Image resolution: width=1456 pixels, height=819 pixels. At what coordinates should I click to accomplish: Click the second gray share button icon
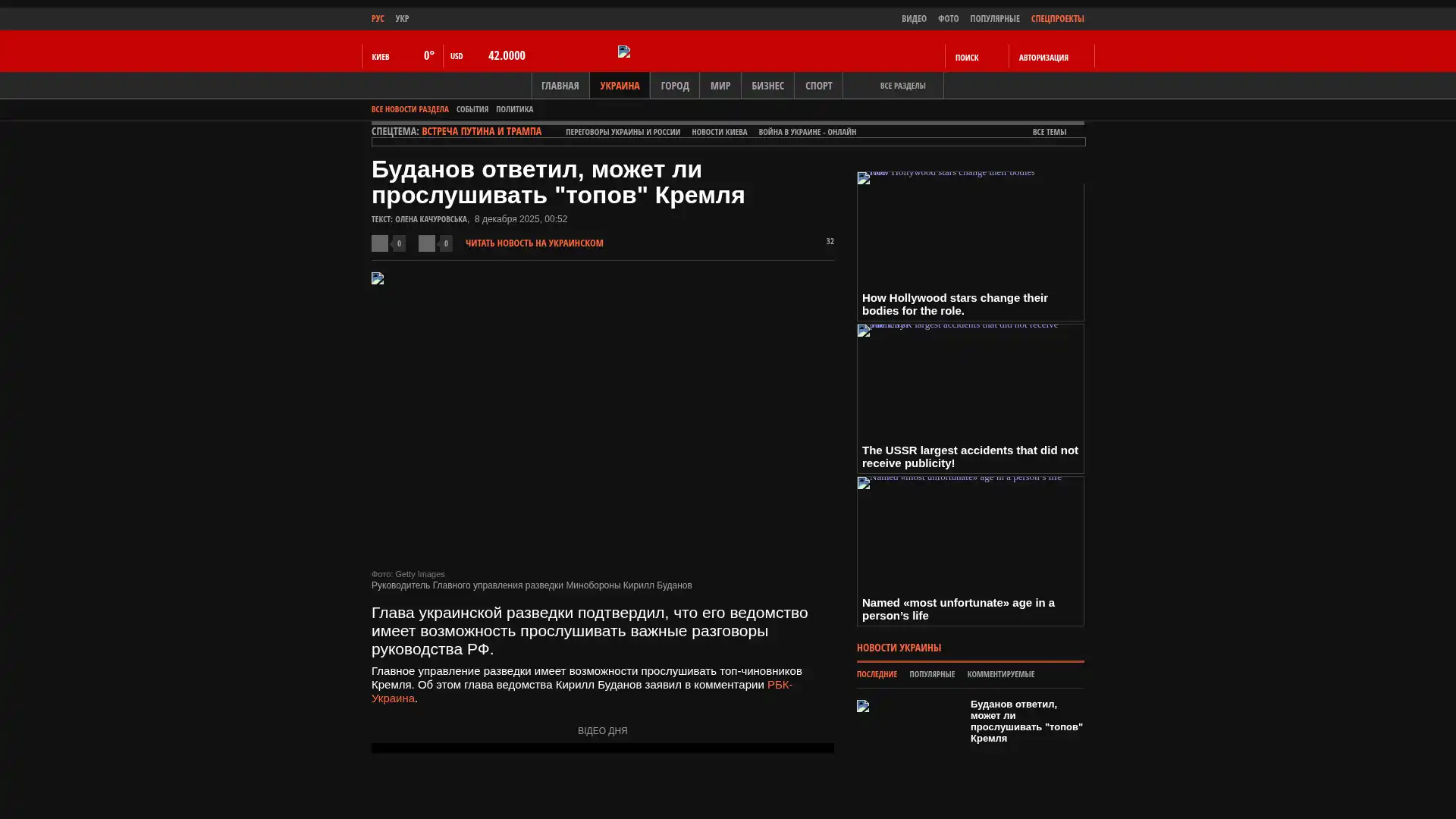426,243
